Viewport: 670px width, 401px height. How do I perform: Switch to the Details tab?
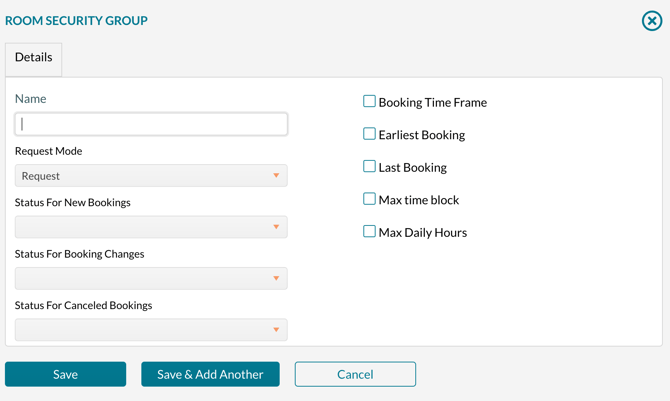[x=33, y=58]
